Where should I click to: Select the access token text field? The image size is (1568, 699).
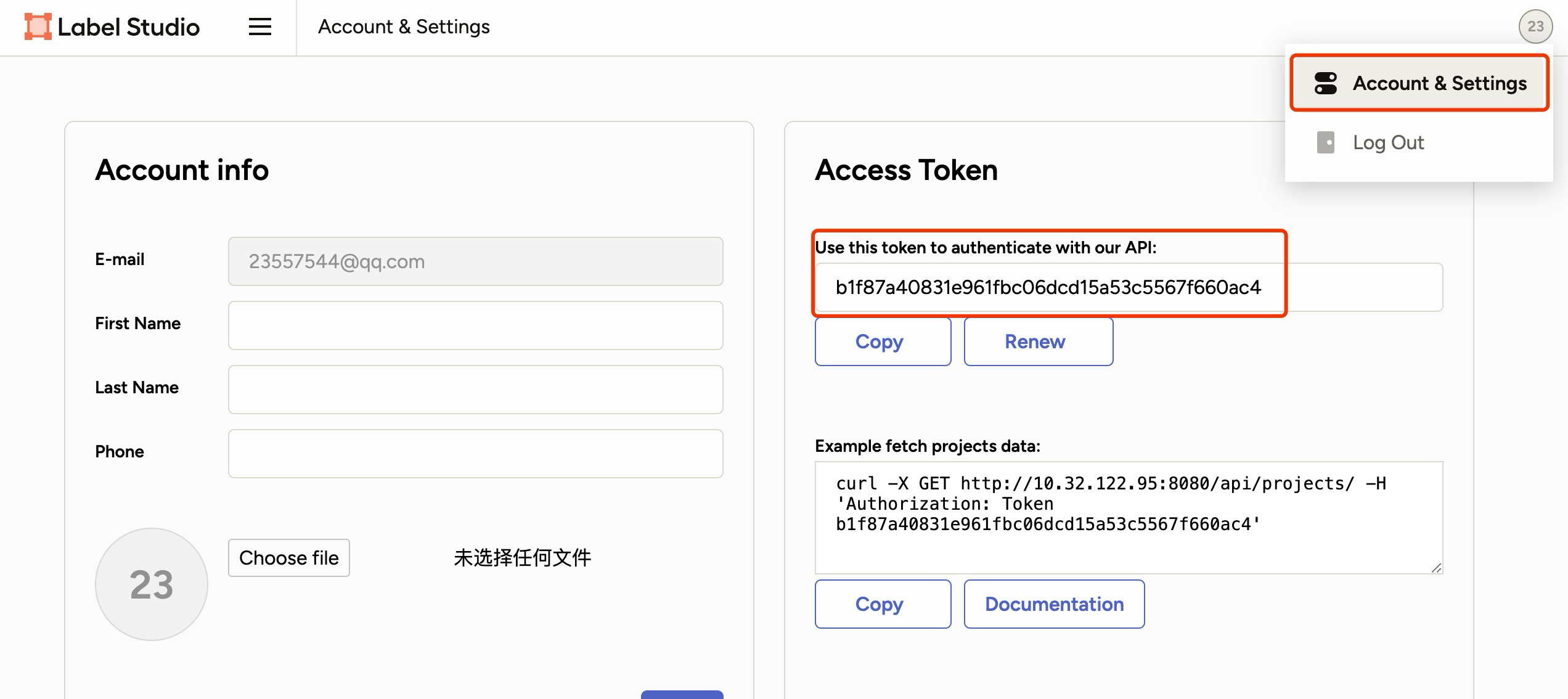point(1129,287)
